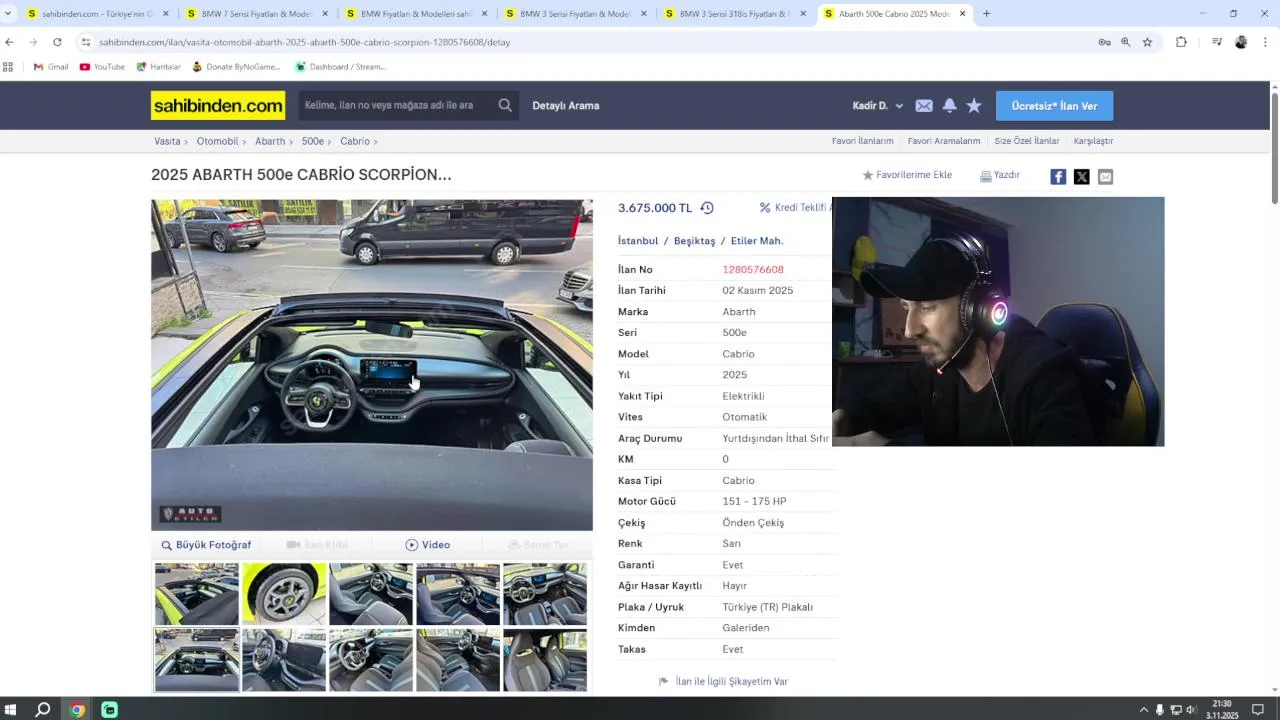Click the listing number 1280576608
The height and width of the screenshot is (720, 1280).
[x=753, y=270]
